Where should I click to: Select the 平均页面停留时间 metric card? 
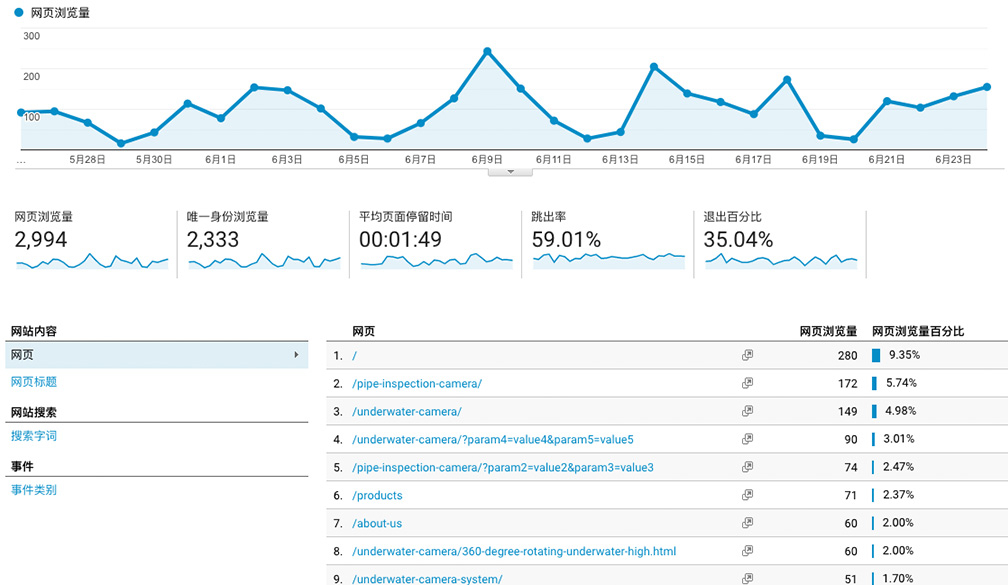point(437,241)
